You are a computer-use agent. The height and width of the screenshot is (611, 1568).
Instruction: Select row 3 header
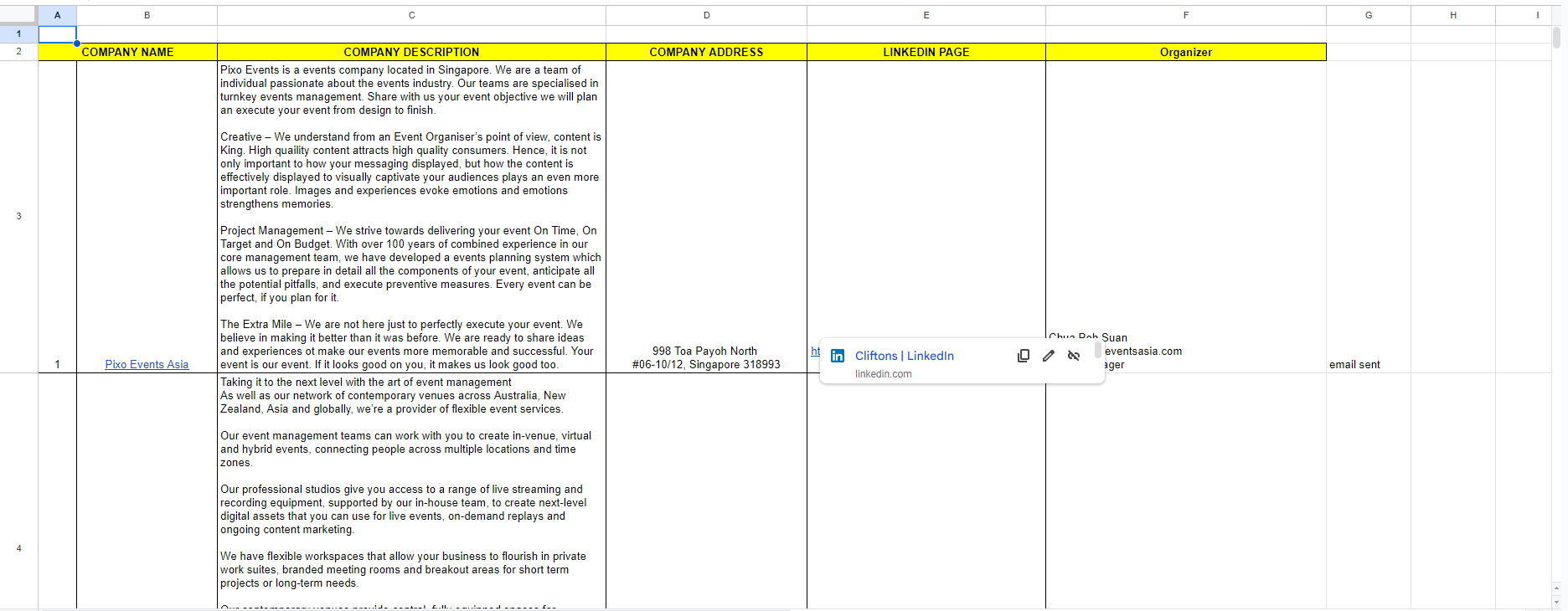tap(19, 217)
